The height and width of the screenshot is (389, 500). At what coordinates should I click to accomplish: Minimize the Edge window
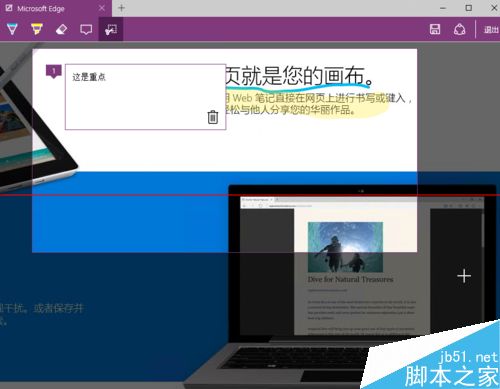tap(443, 8)
